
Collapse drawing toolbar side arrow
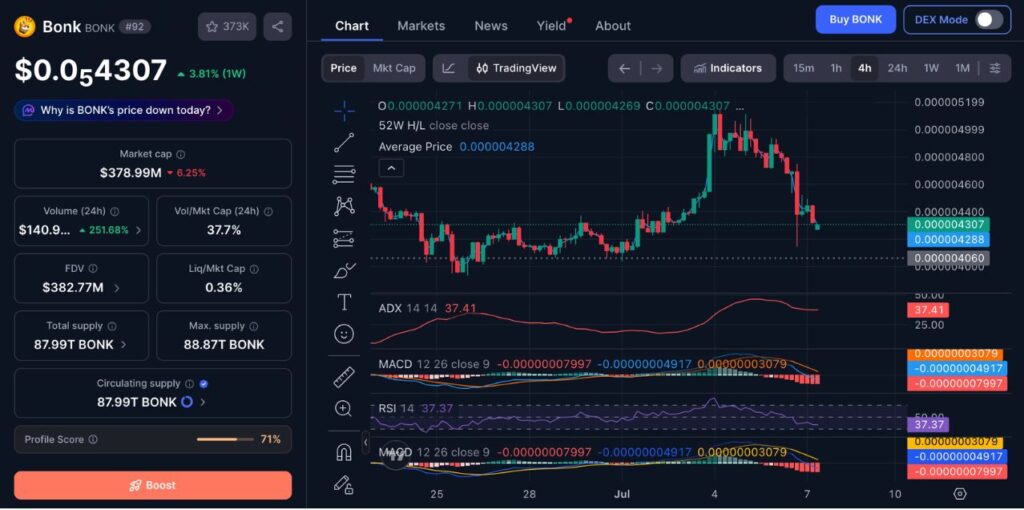coord(366,442)
